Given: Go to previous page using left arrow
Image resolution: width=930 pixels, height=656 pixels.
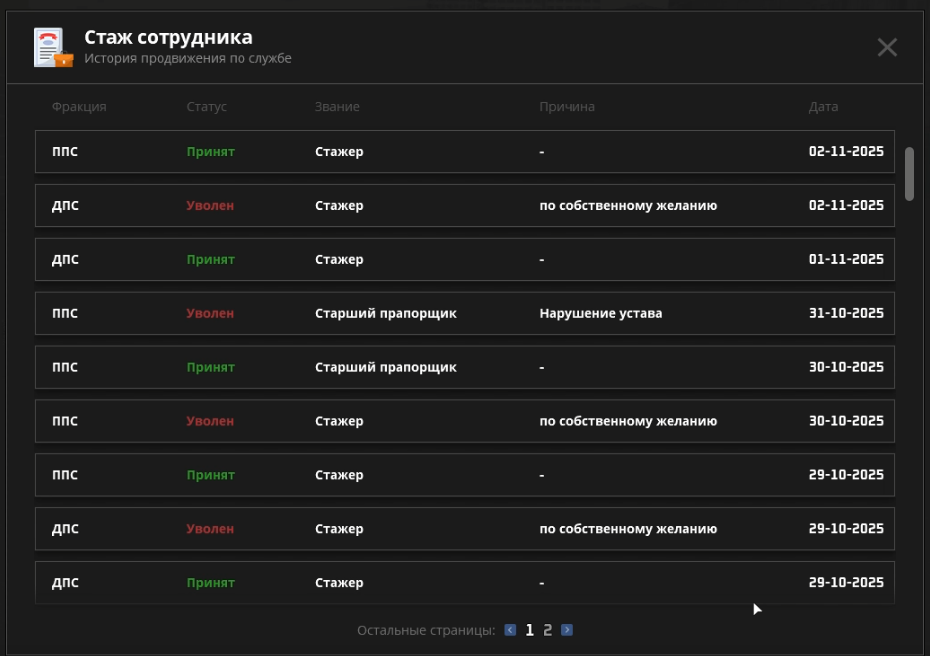Looking at the screenshot, I should coord(510,630).
